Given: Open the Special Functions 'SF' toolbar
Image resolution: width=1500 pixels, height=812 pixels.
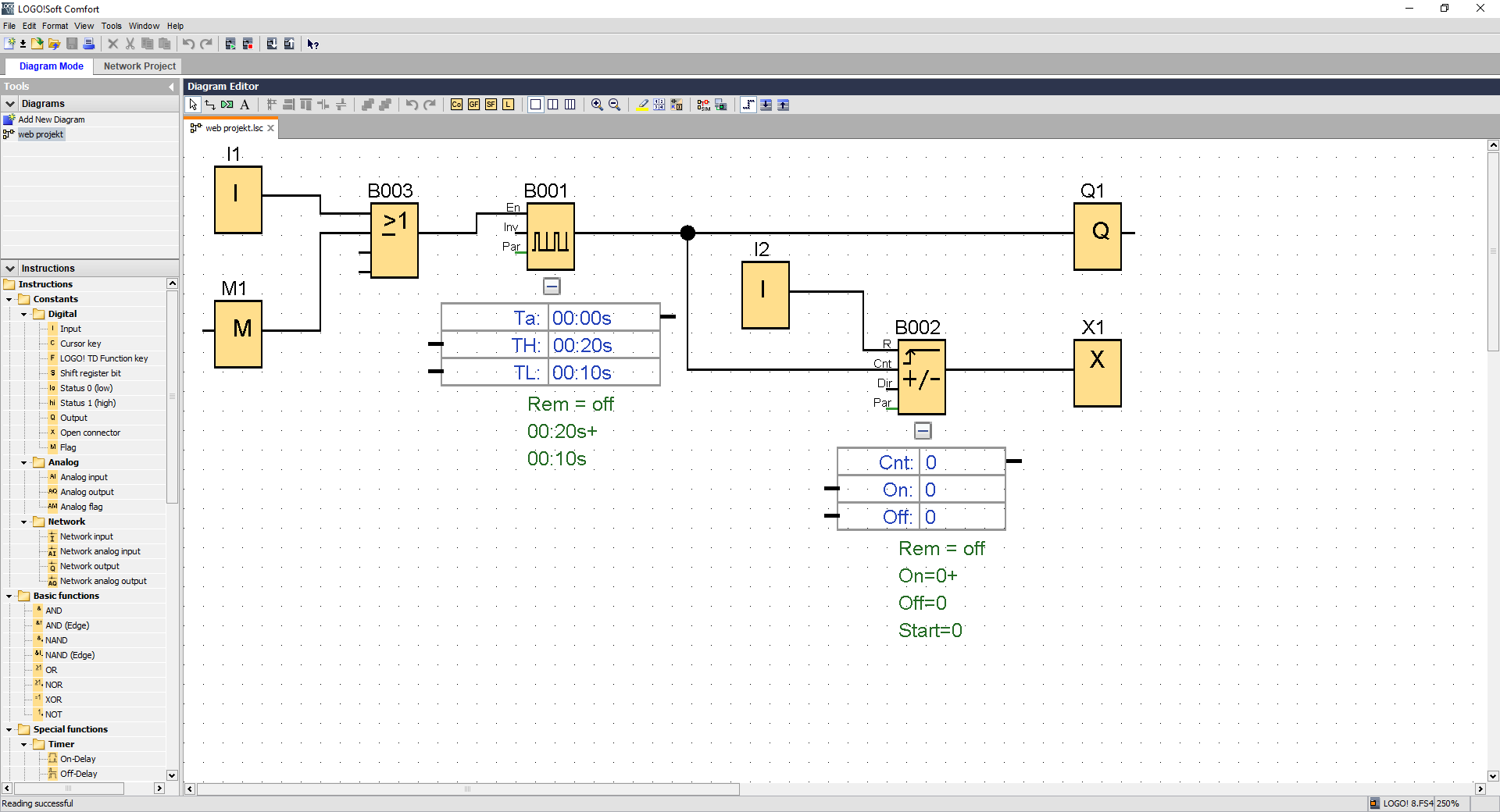Looking at the screenshot, I should (491, 105).
